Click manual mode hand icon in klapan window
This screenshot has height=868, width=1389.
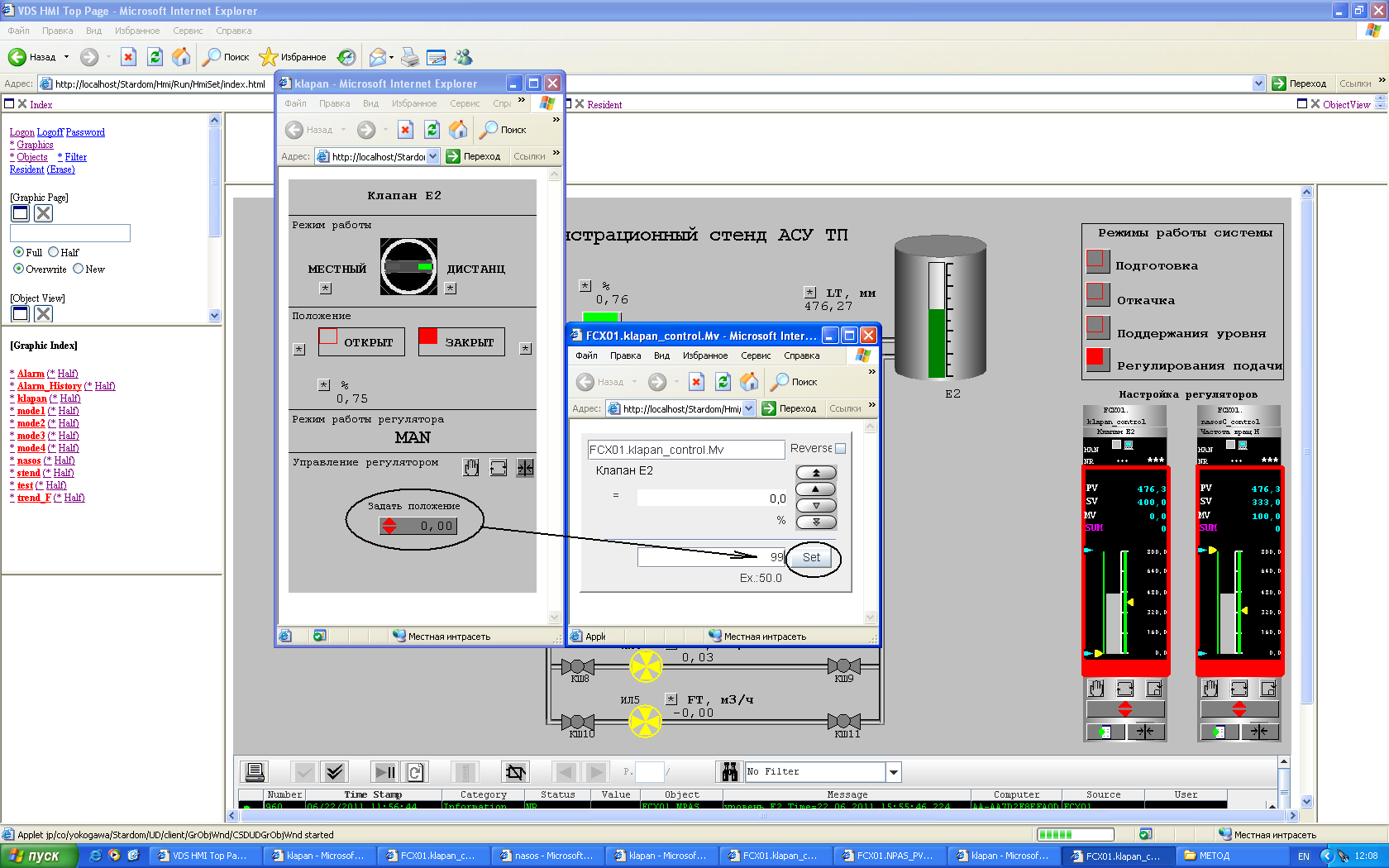coord(470,468)
